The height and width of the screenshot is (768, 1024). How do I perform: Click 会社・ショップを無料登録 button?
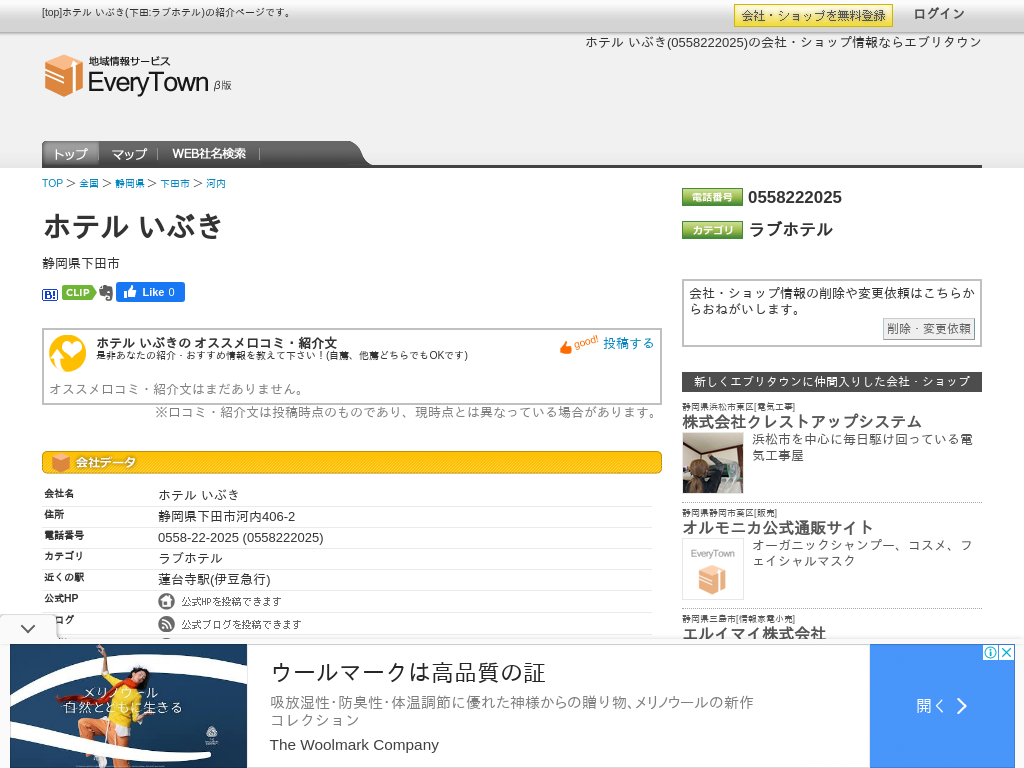click(x=813, y=16)
